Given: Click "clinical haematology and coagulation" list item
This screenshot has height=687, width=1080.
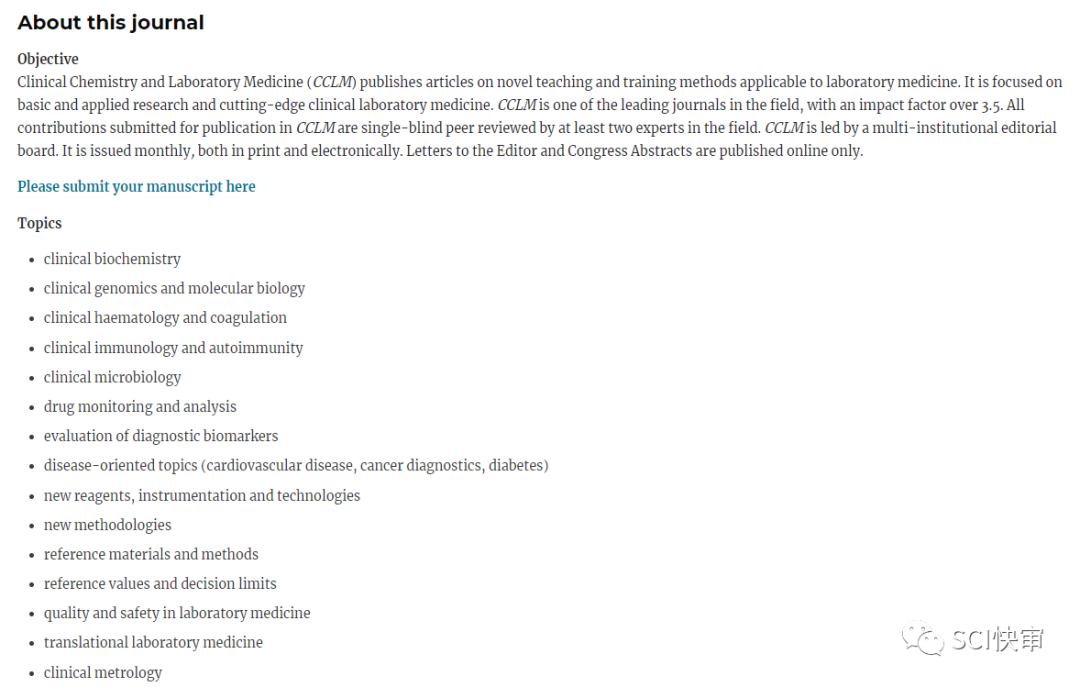Looking at the screenshot, I should point(165,318).
